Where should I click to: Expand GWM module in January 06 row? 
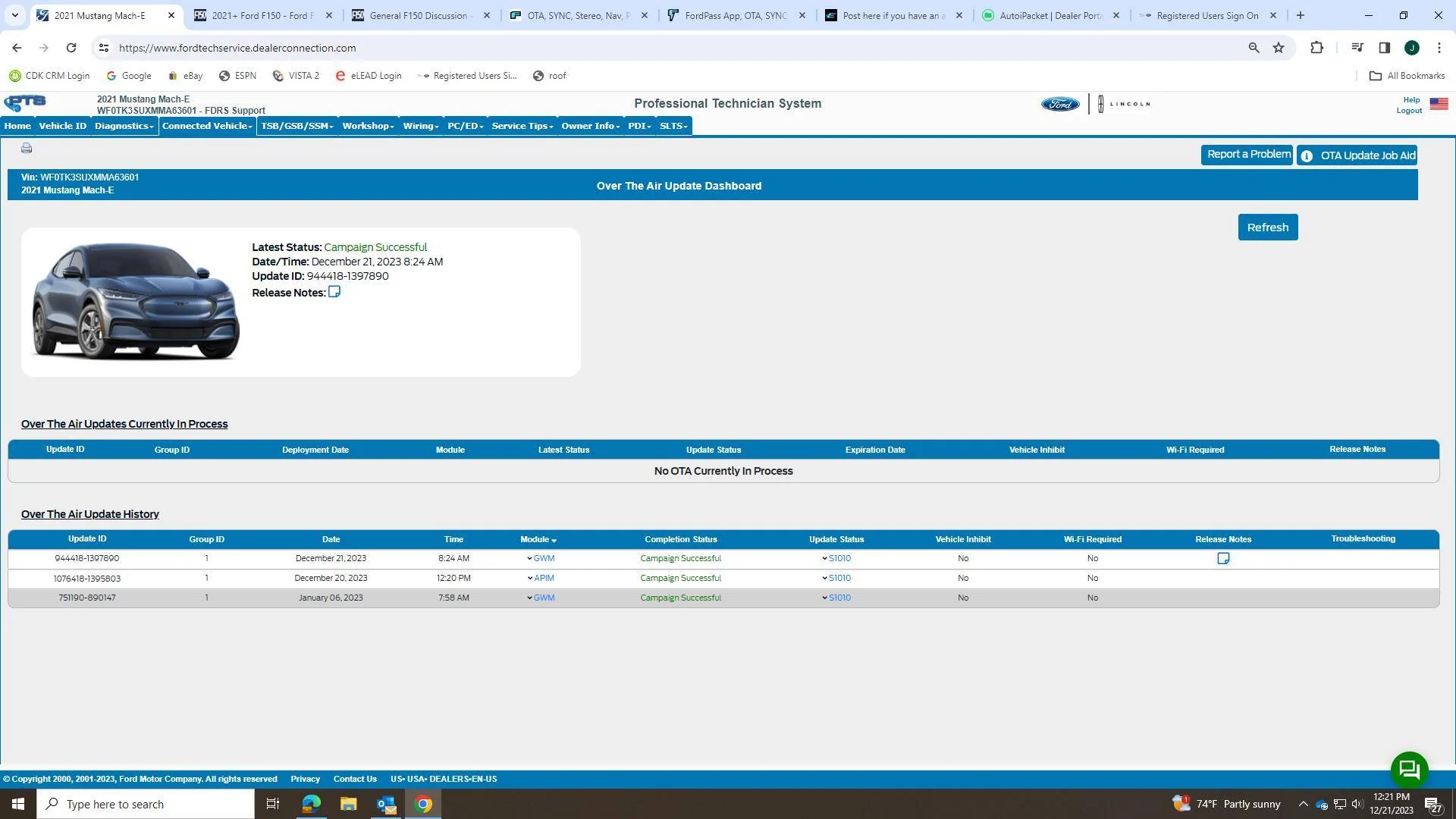pyautogui.click(x=541, y=598)
